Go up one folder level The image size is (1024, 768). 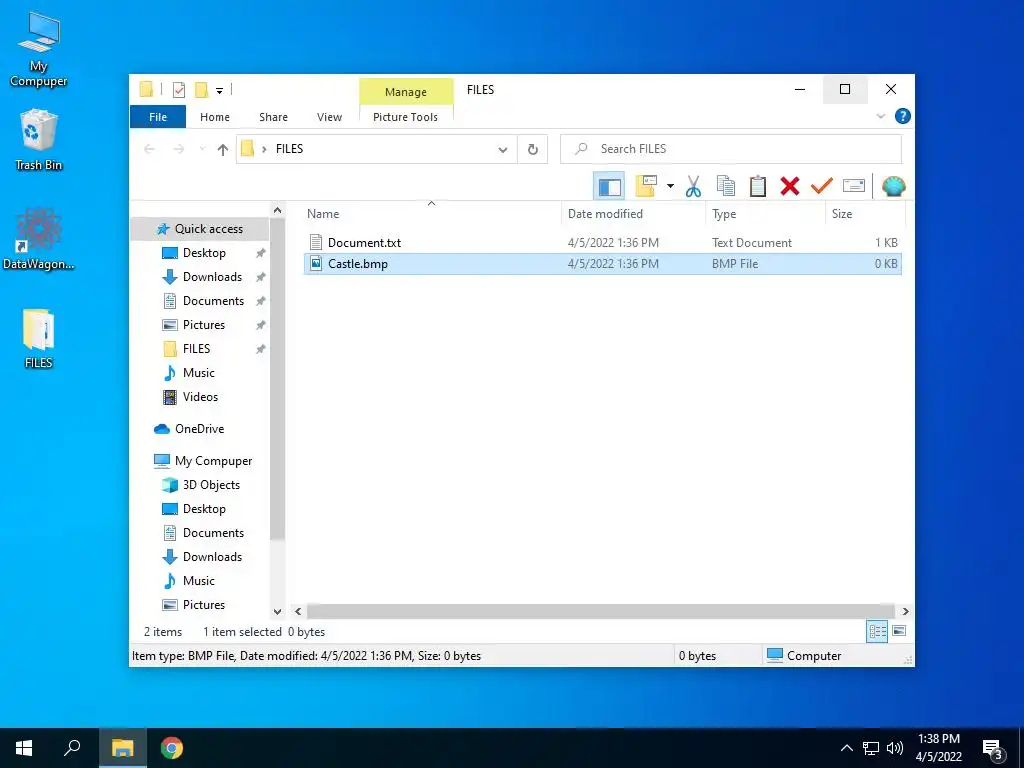coord(223,150)
